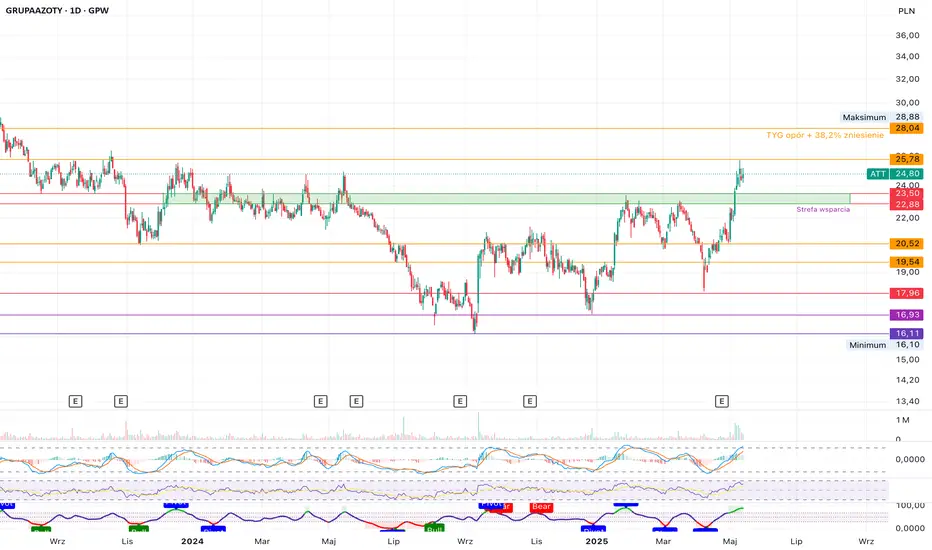Image resolution: width=932 pixels, height=550 pixels.
Task: Click the 100,00 oscillator scale value
Action: [910, 505]
